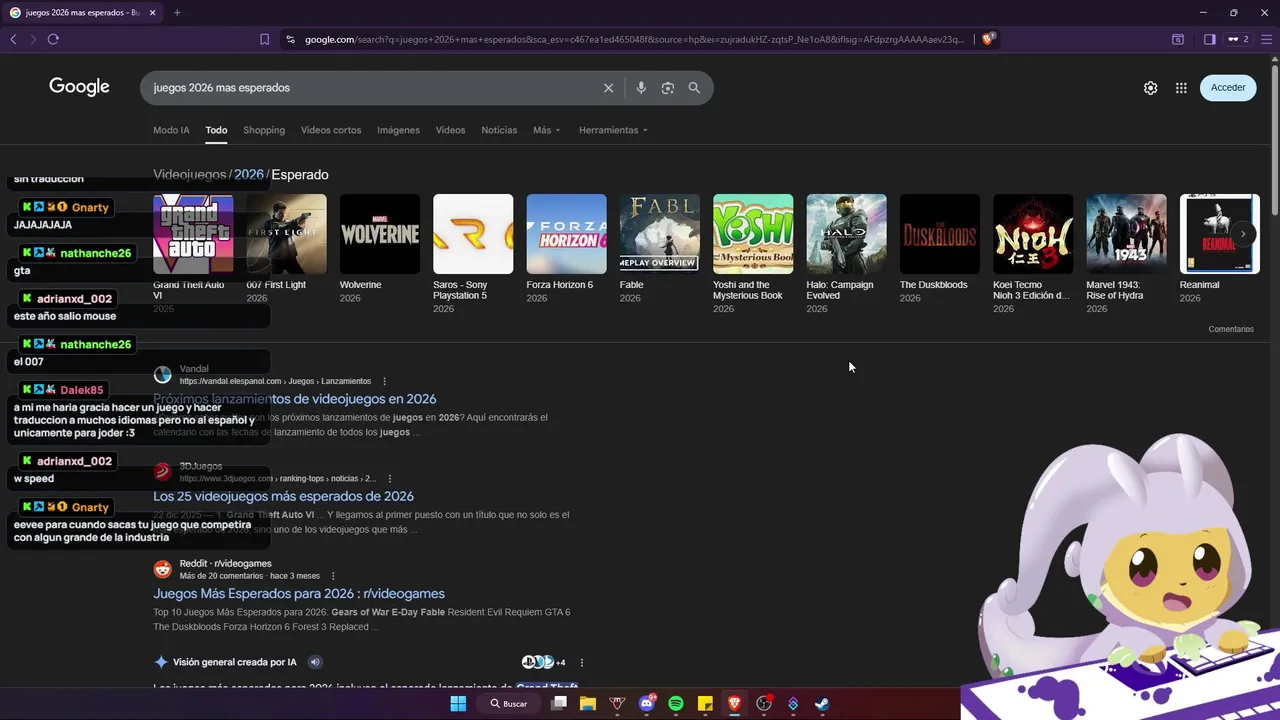This screenshot has width=1280, height=720.
Task: Open more options for the AI overview
Action: pos(581,662)
